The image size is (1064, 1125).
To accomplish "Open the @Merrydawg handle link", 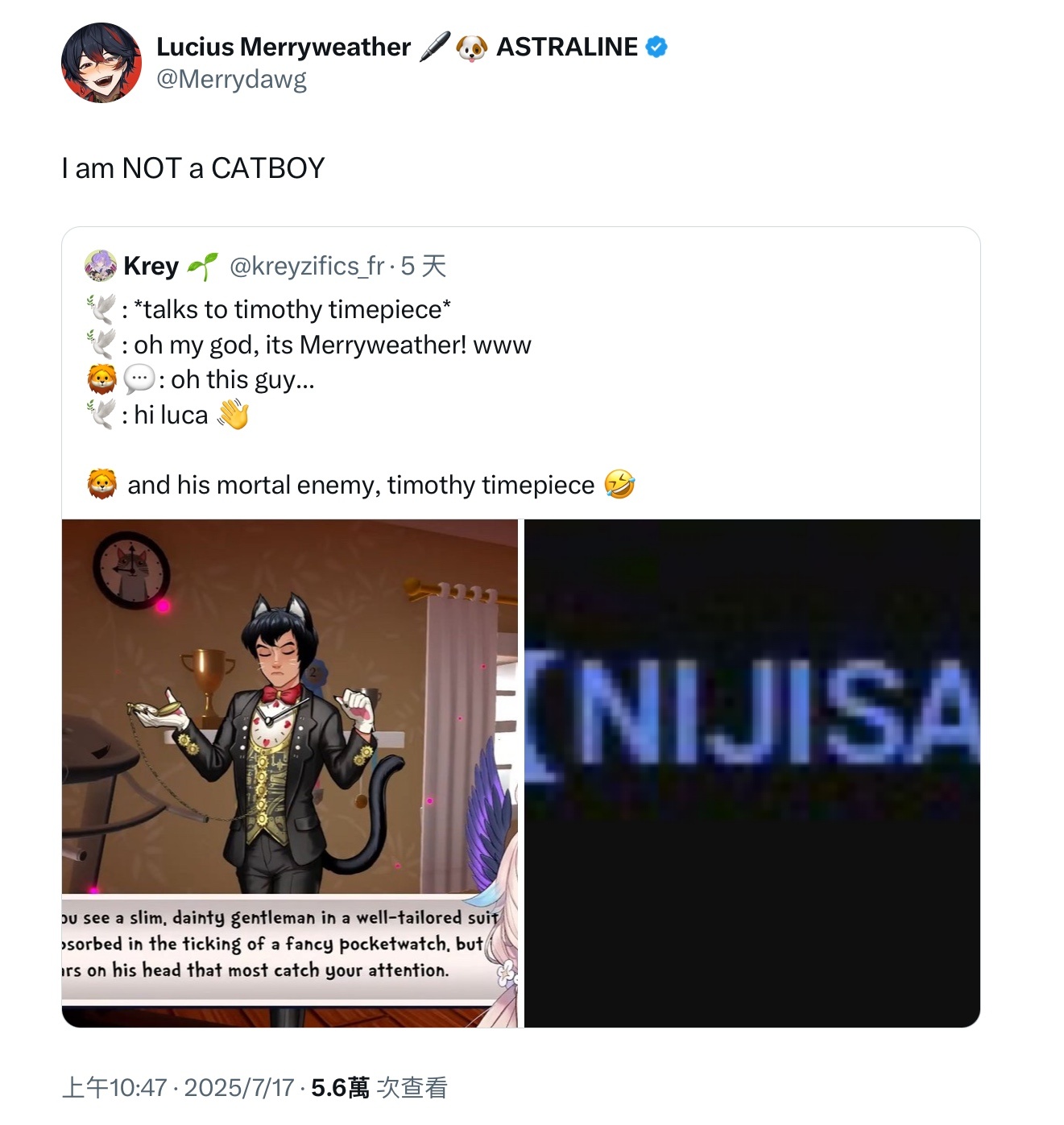I will [x=231, y=79].
